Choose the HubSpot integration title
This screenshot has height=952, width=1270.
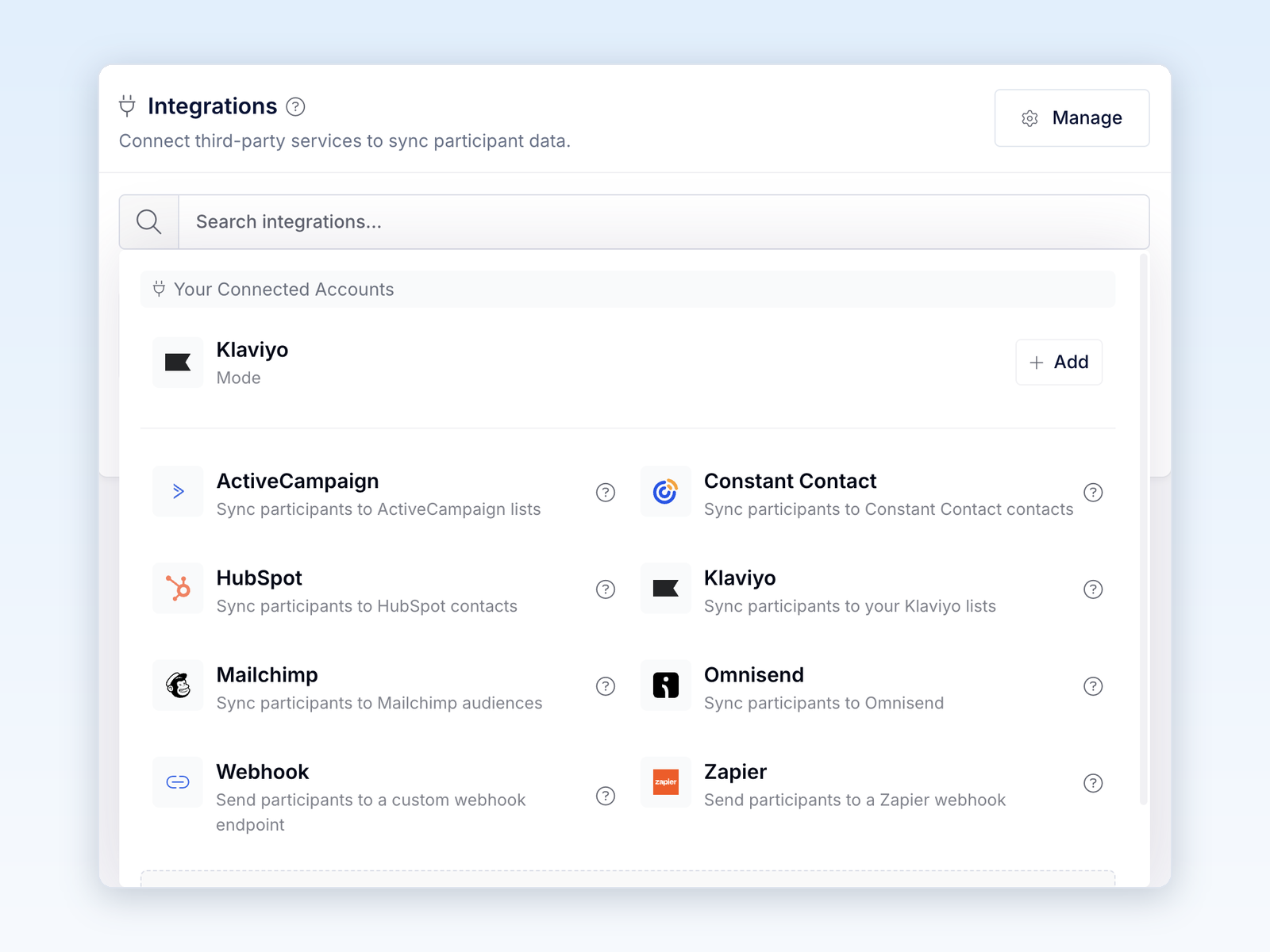tap(259, 578)
